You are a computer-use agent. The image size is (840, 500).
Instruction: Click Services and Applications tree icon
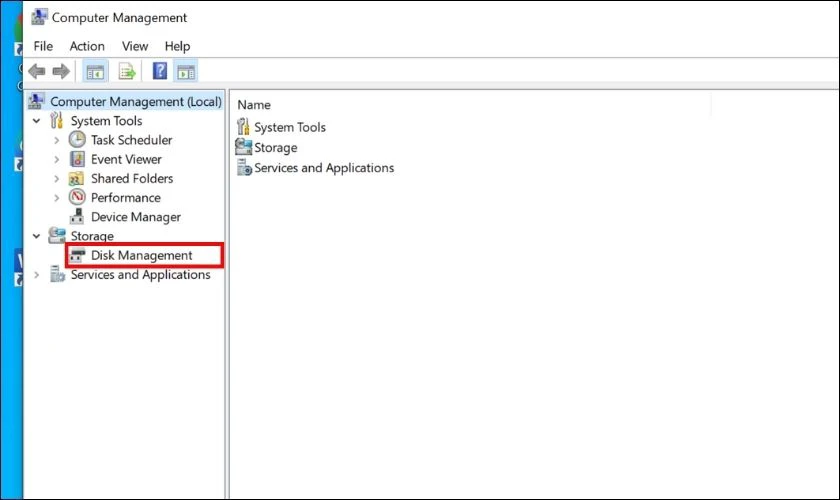tap(57, 274)
